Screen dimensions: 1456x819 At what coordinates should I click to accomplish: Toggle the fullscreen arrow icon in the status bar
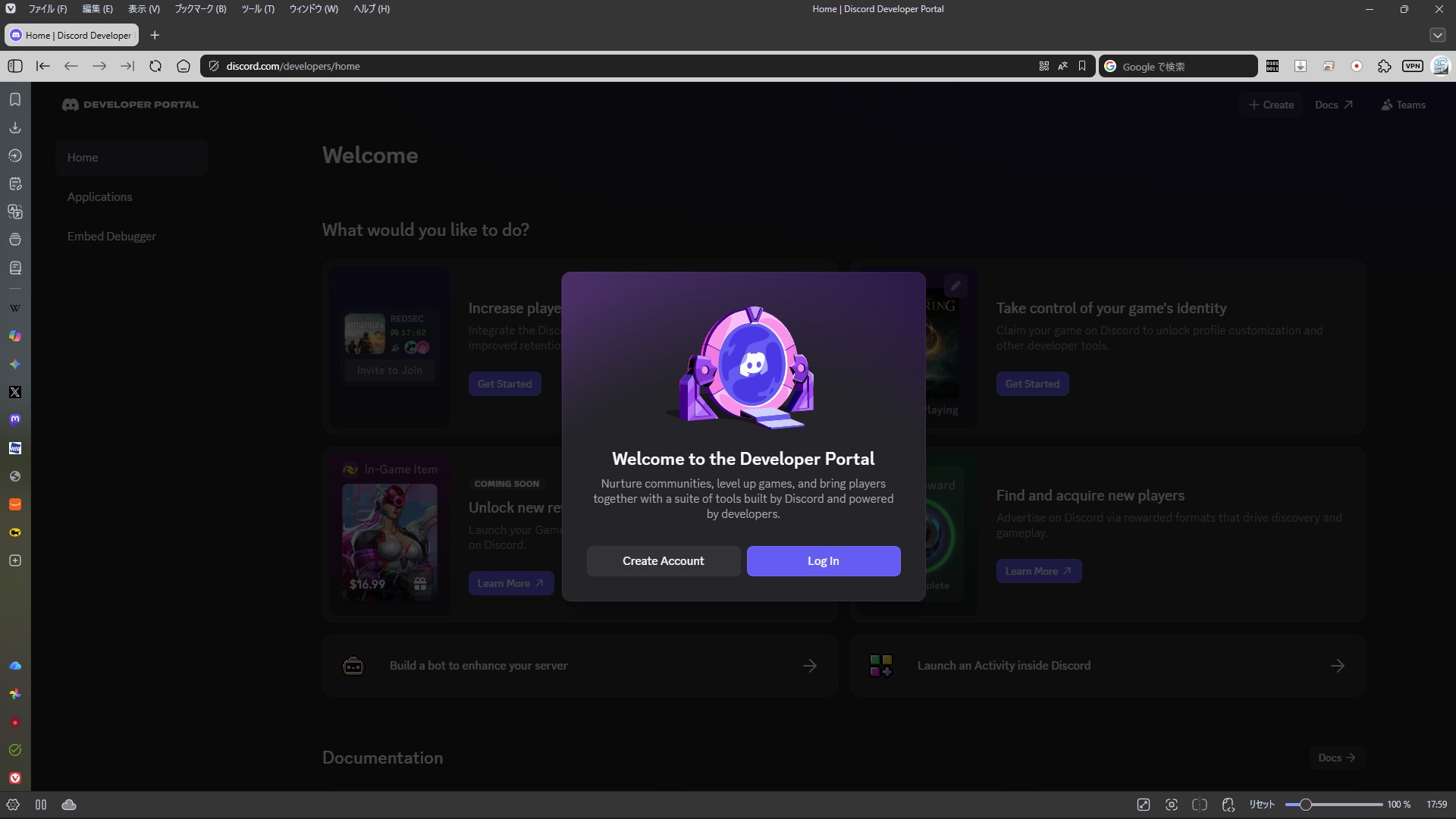(1144, 805)
